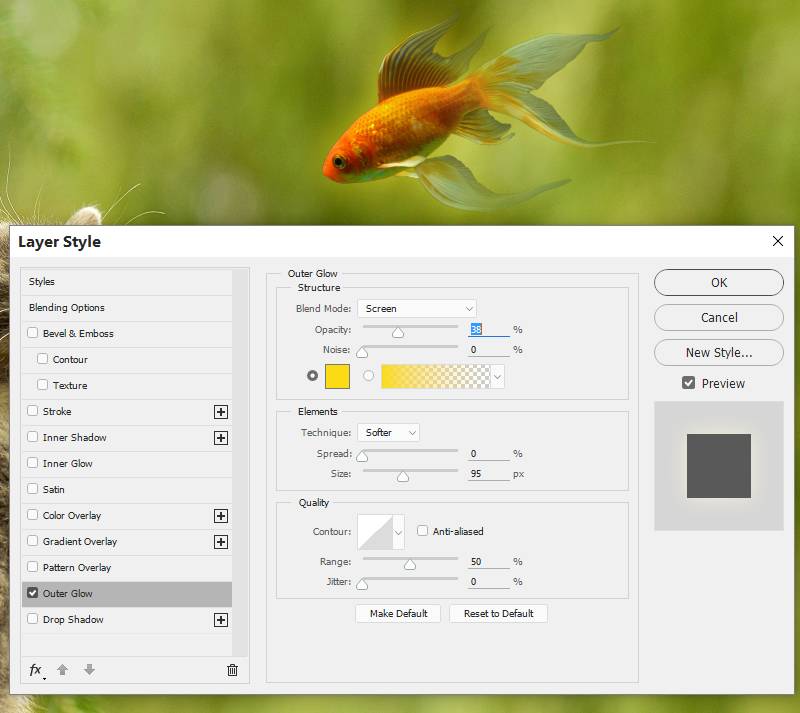The height and width of the screenshot is (713, 800).
Task: Uncheck the Preview checkbox
Action: [x=688, y=383]
